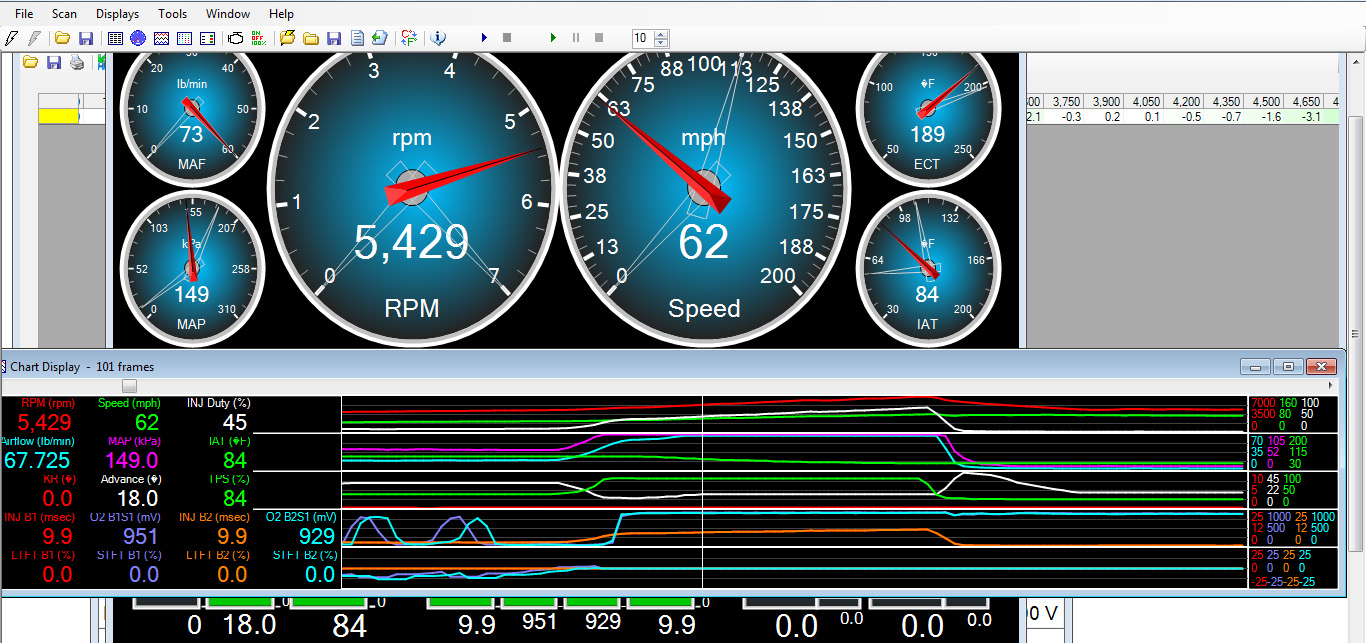Screen dimensions: 1366x643
Task: Click the white vertical cursor line in chart
Action: coord(703,491)
